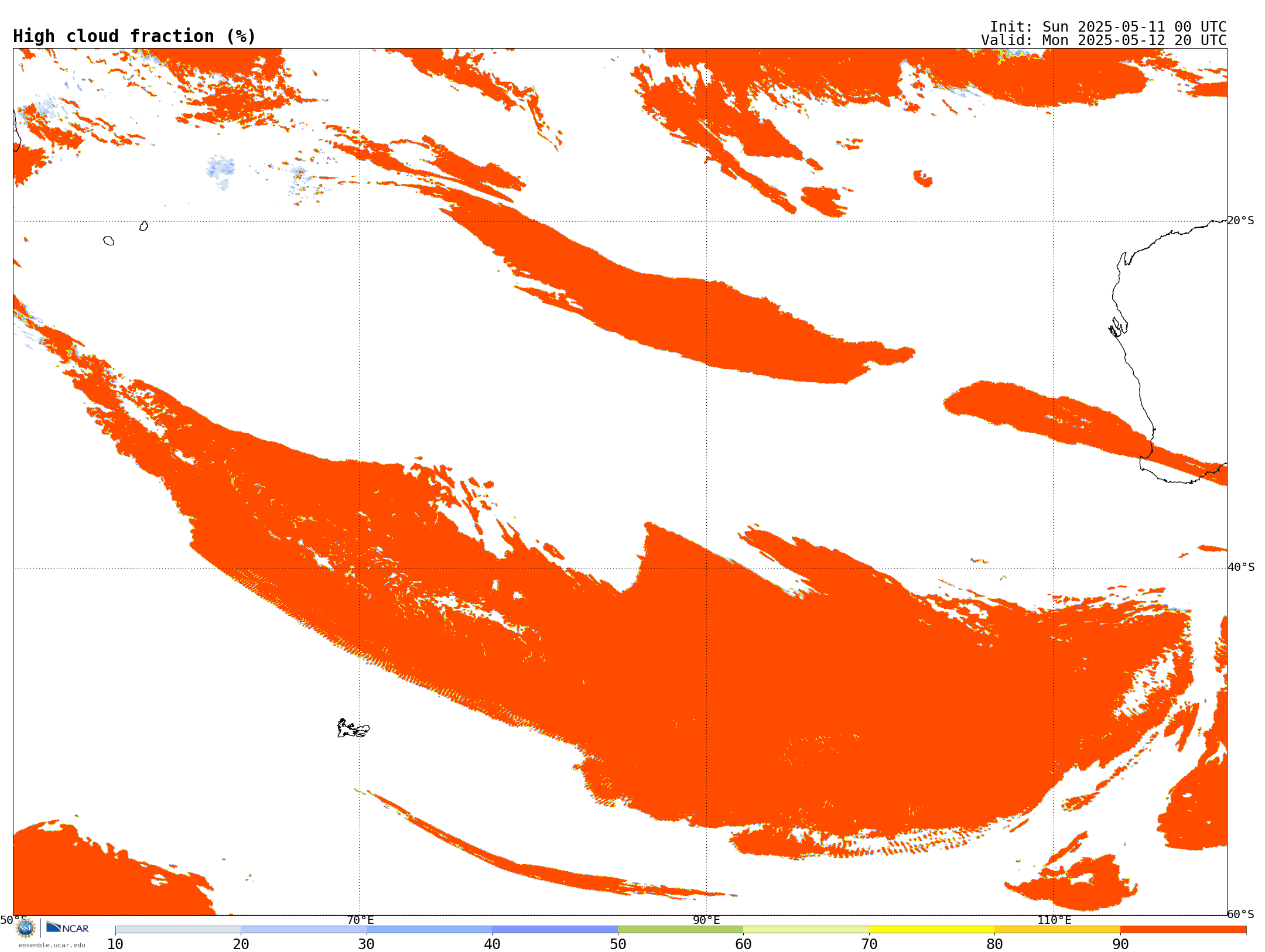1265x952 pixels.
Task: Click the 50–60 green colorbar segment
Action: (681, 930)
